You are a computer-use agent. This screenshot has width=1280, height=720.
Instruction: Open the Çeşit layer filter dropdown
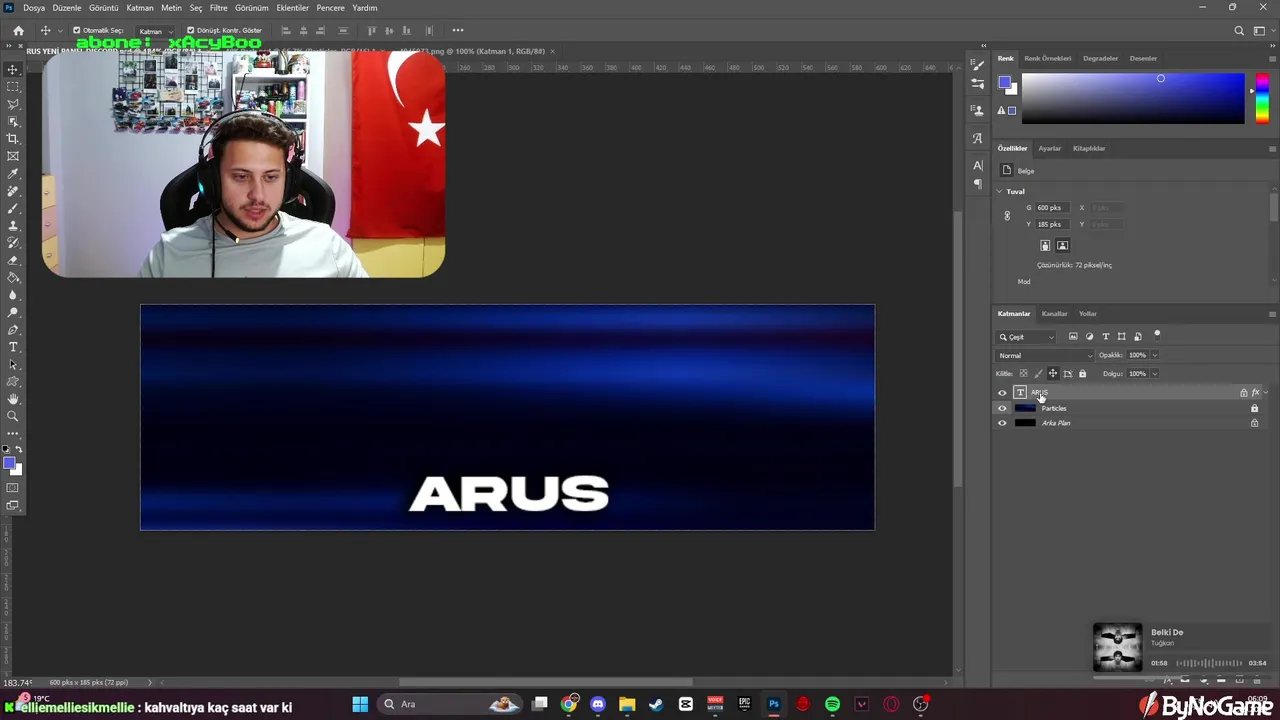(x=1026, y=337)
